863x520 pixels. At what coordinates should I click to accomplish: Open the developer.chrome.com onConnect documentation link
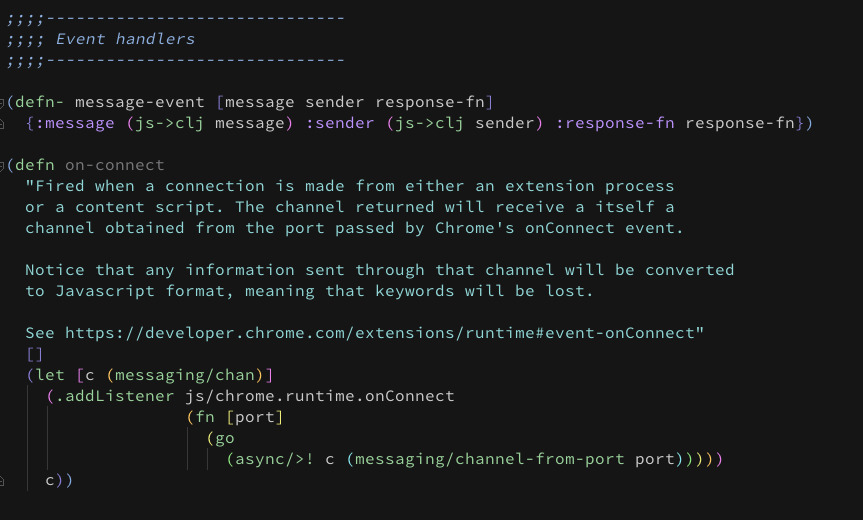pos(380,333)
